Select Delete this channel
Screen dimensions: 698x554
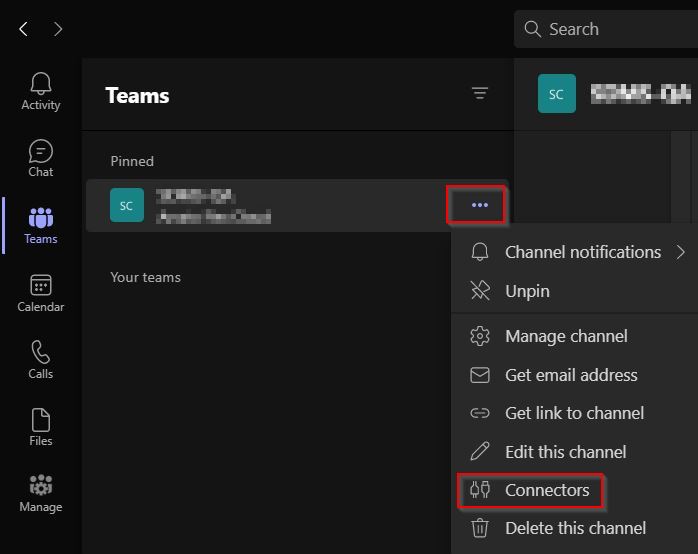(x=574, y=529)
